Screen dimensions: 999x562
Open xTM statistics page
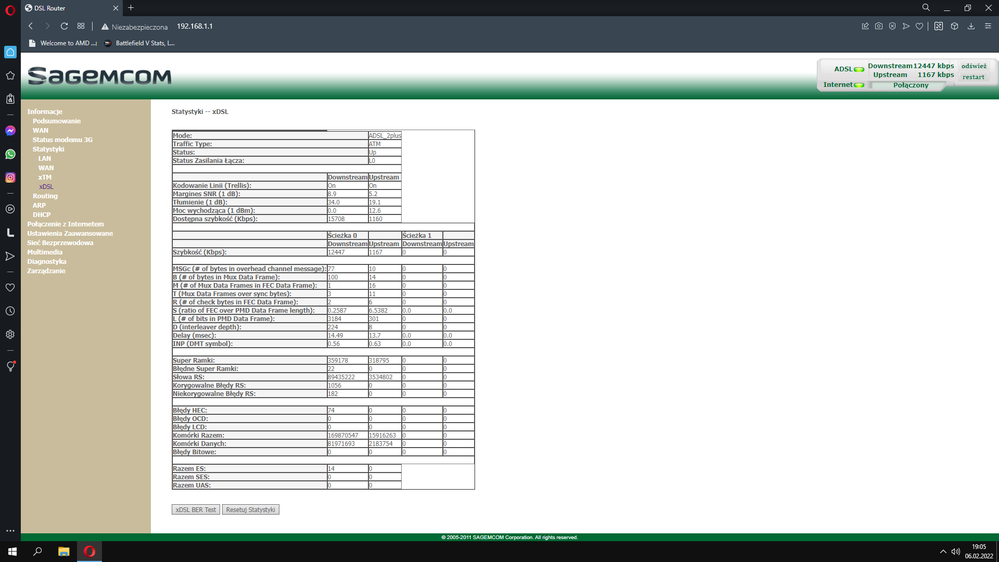[x=45, y=177]
